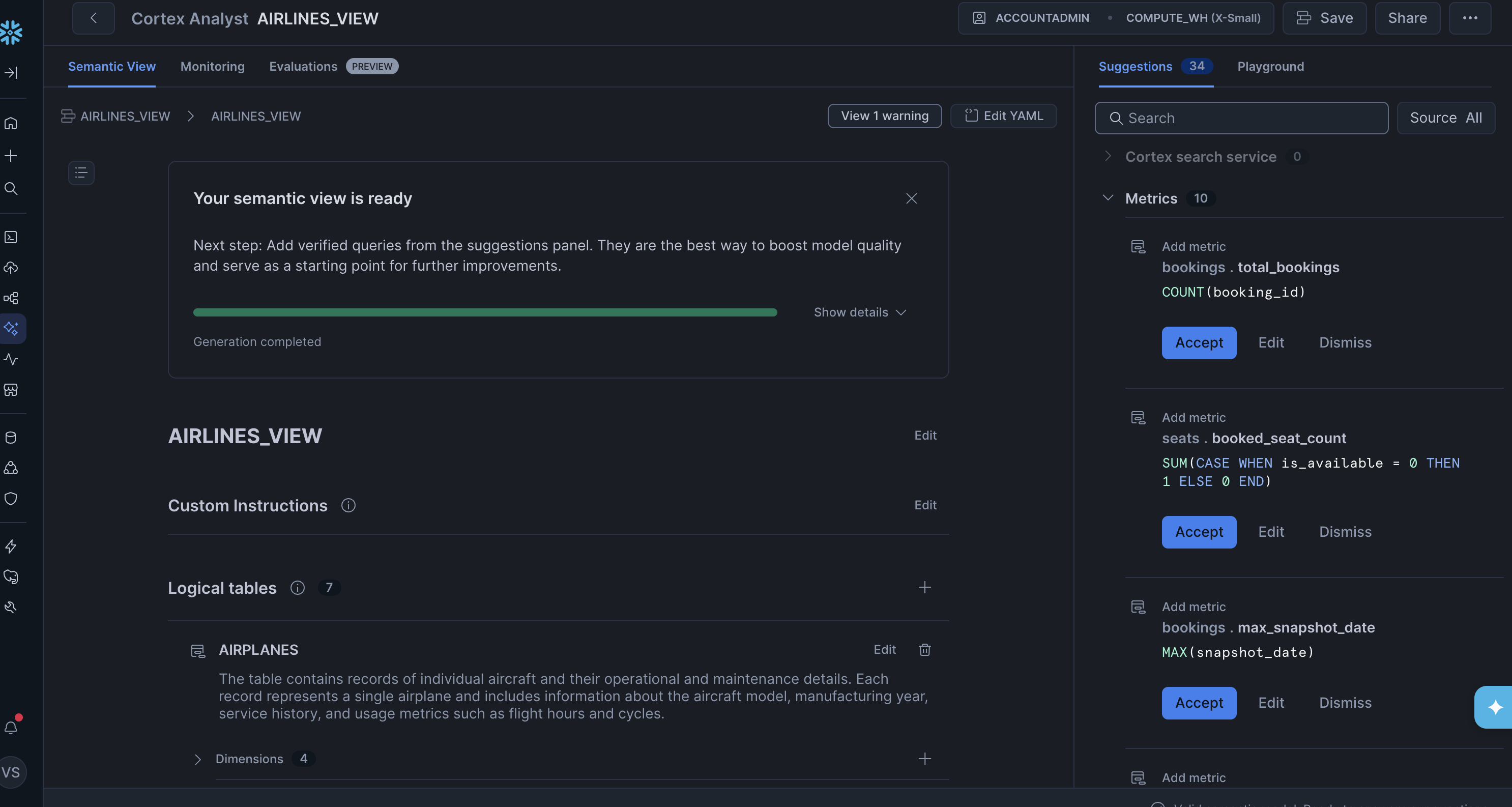Open the AI & ML sparkle sidebar icon

click(11, 328)
